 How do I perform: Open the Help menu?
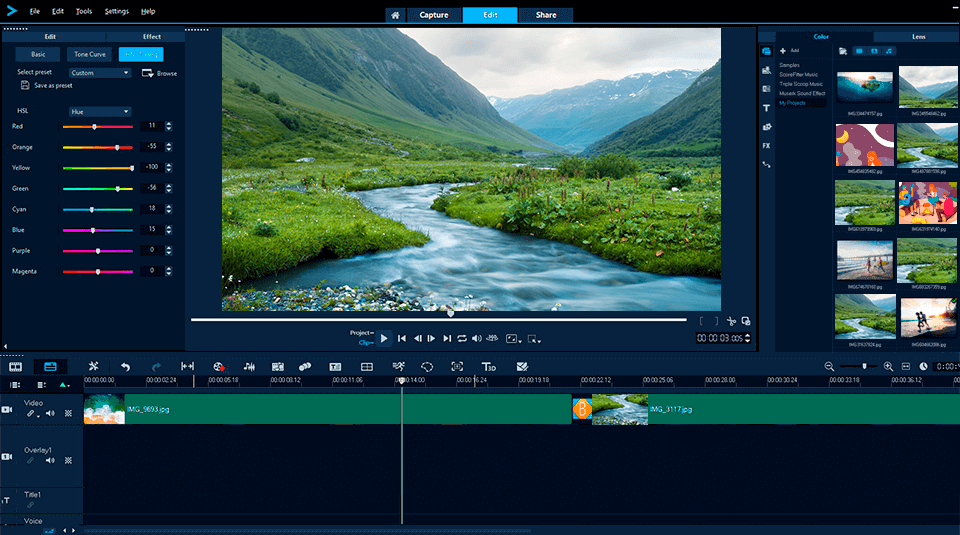point(148,11)
